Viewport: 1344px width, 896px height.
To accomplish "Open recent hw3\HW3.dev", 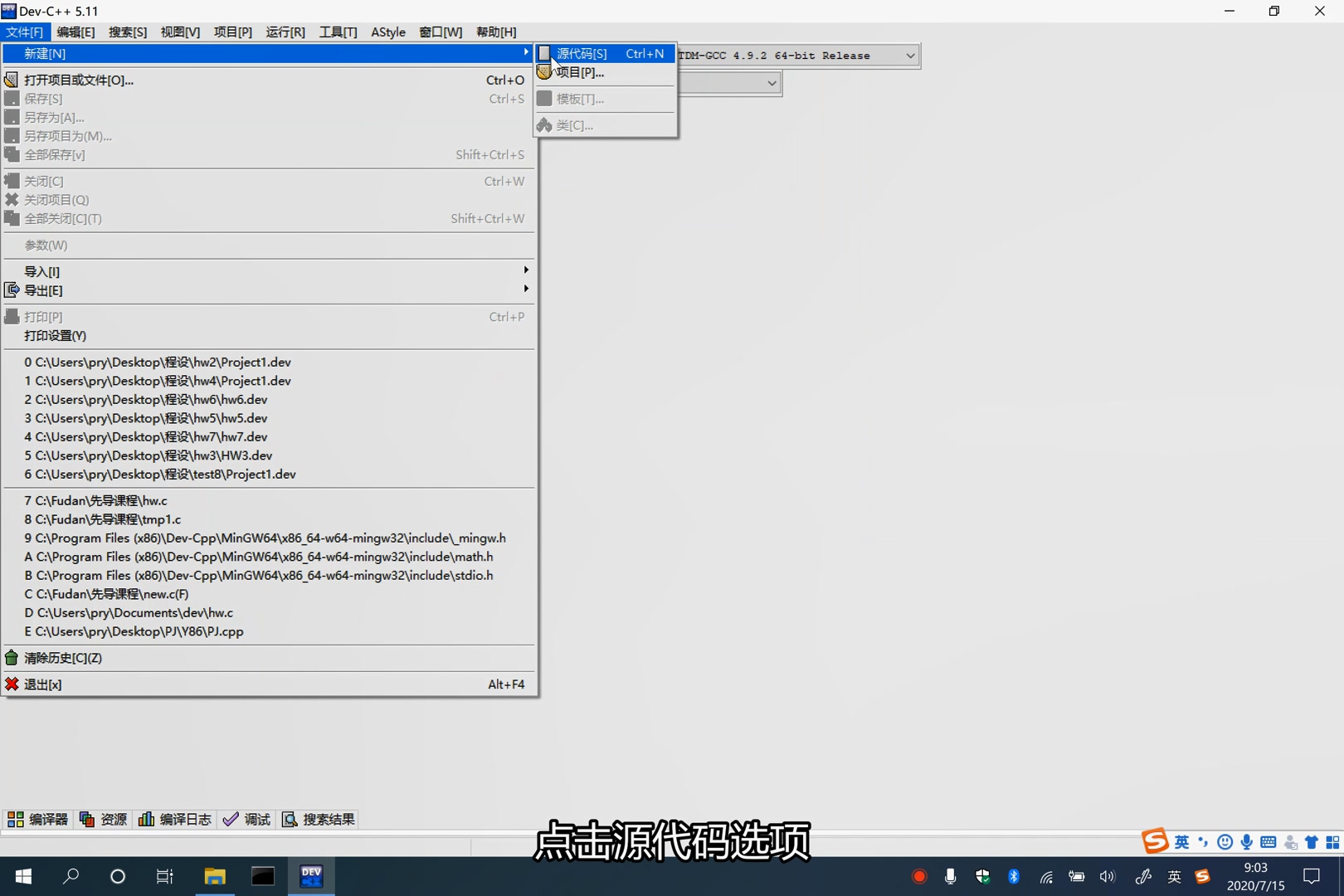I will (x=270, y=455).
